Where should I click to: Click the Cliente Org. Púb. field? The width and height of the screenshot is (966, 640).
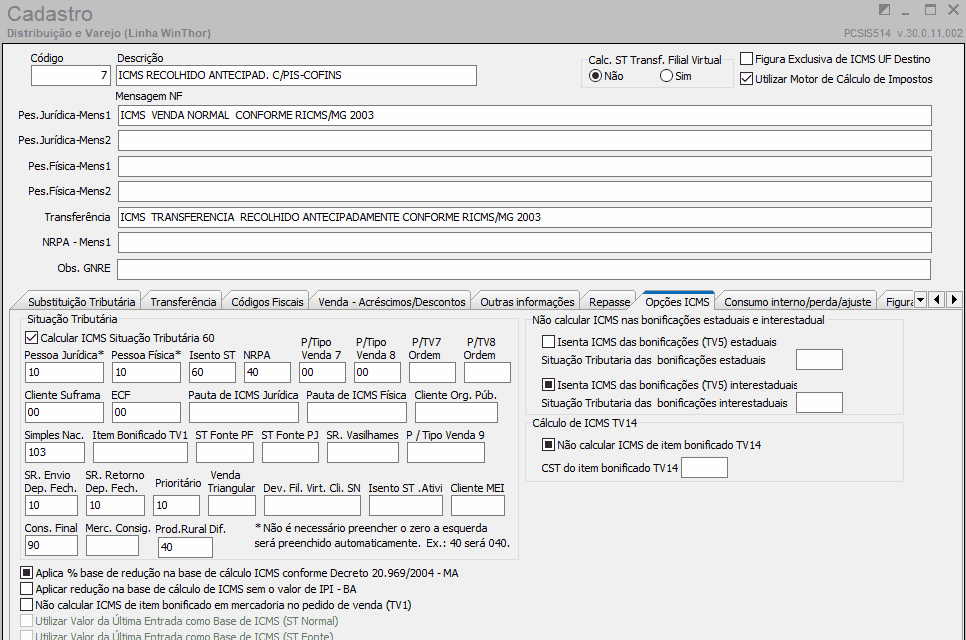pos(457,413)
